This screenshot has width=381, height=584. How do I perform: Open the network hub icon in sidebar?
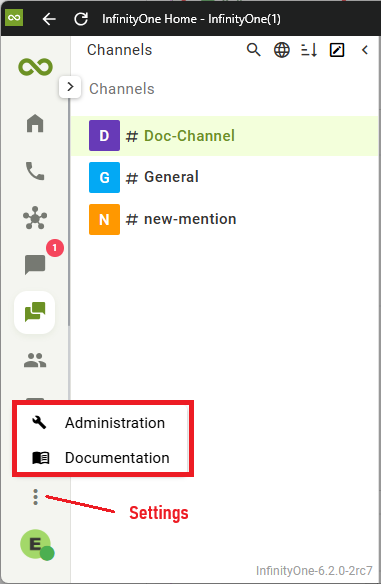[35, 218]
